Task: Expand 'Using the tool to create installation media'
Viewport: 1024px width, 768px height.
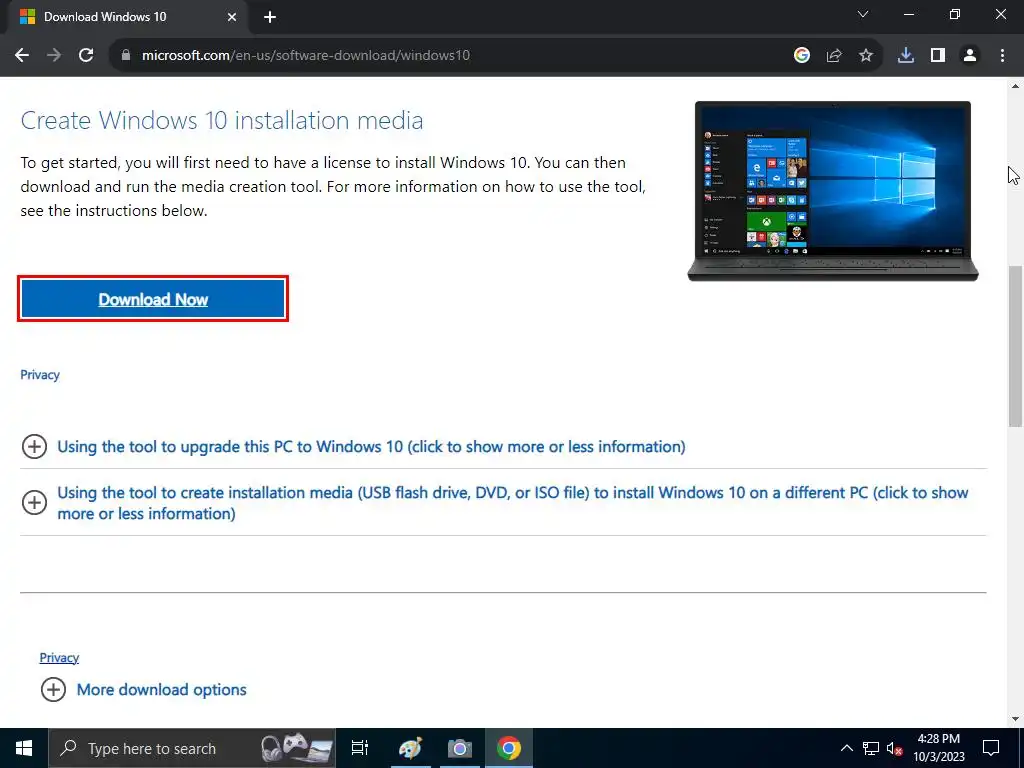Action: point(496,503)
